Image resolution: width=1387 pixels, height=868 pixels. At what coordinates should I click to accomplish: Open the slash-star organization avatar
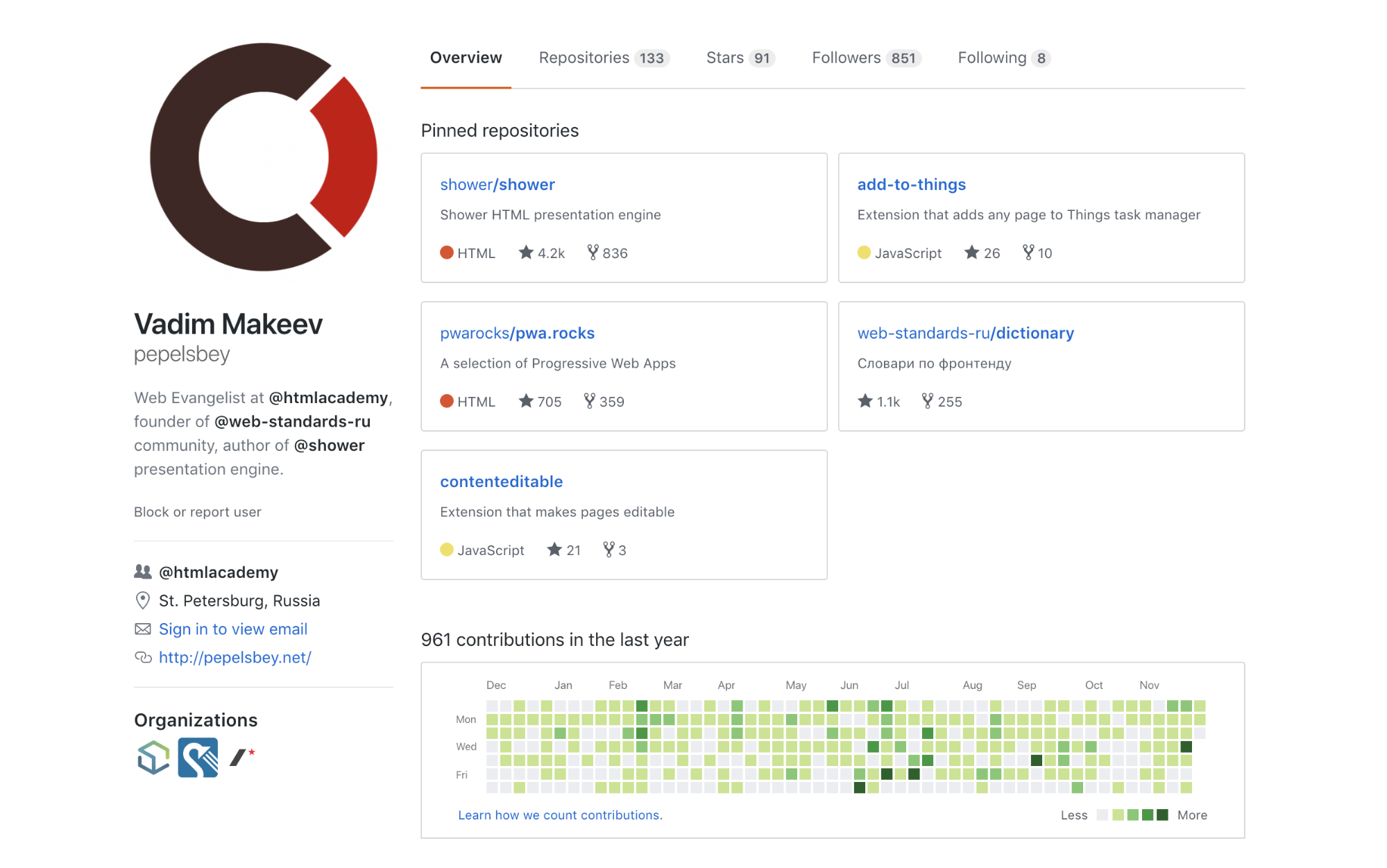tap(242, 757)
